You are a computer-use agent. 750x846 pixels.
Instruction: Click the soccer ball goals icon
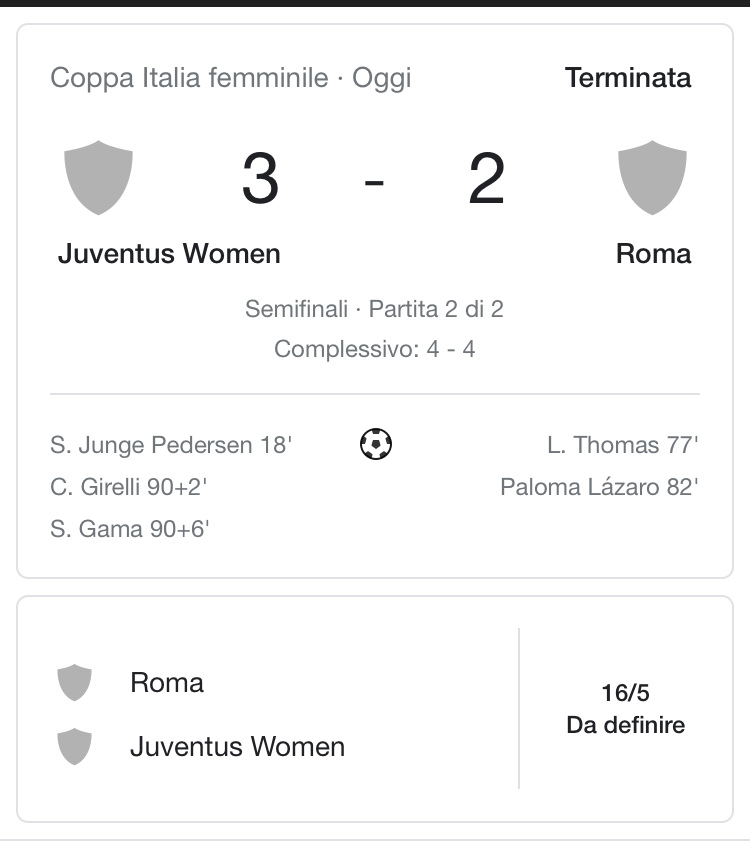(x=376, y=444)
